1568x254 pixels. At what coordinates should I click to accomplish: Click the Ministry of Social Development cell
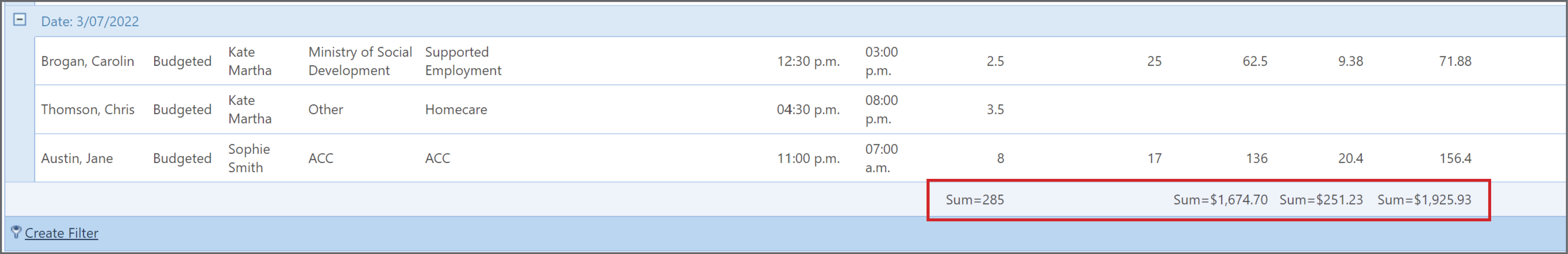click(360, 61)
